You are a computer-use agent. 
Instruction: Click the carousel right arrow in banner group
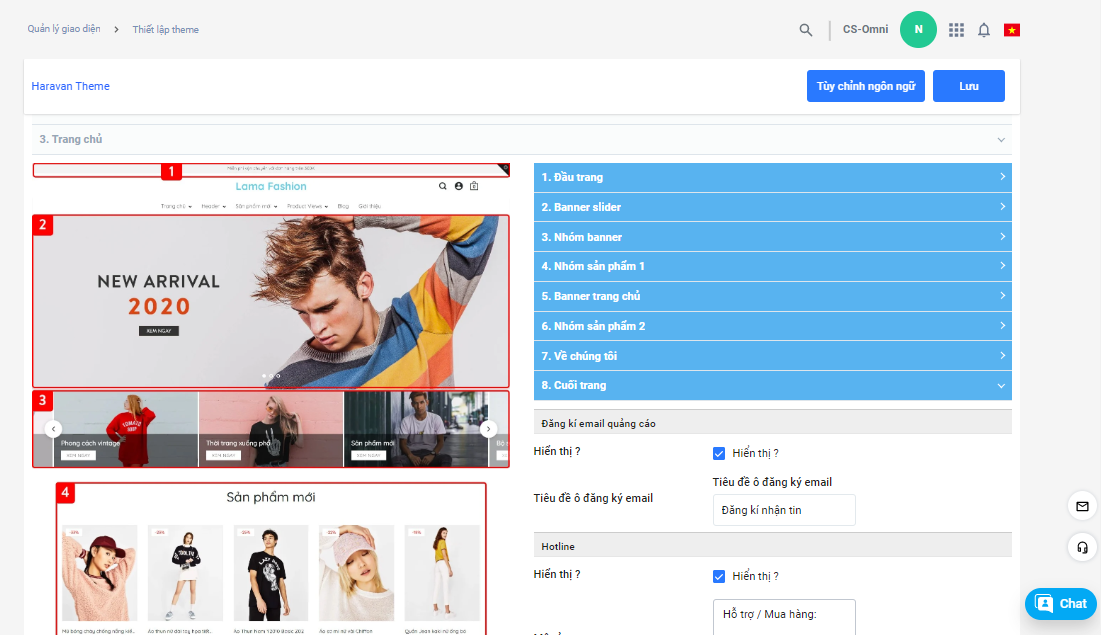(489, 429)
